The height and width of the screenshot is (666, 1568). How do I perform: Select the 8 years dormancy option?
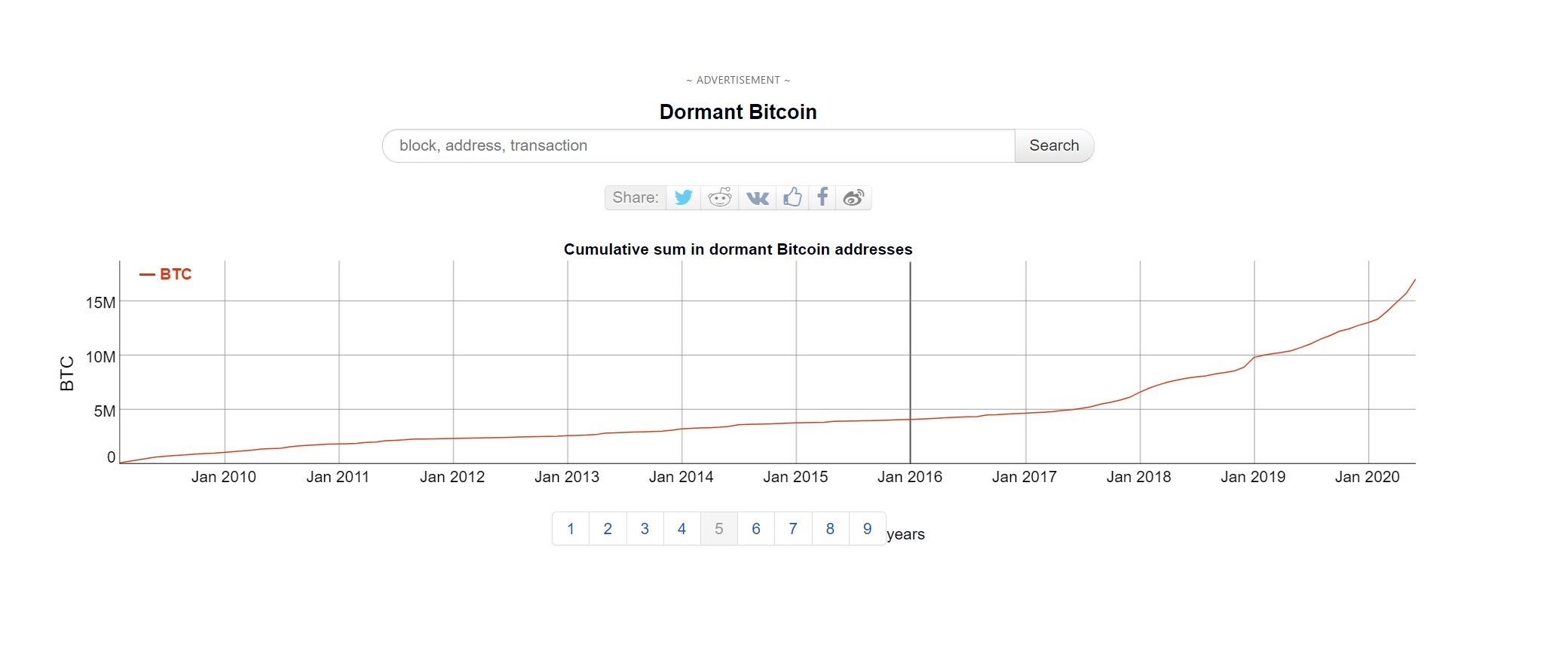[x=830, y=529]
